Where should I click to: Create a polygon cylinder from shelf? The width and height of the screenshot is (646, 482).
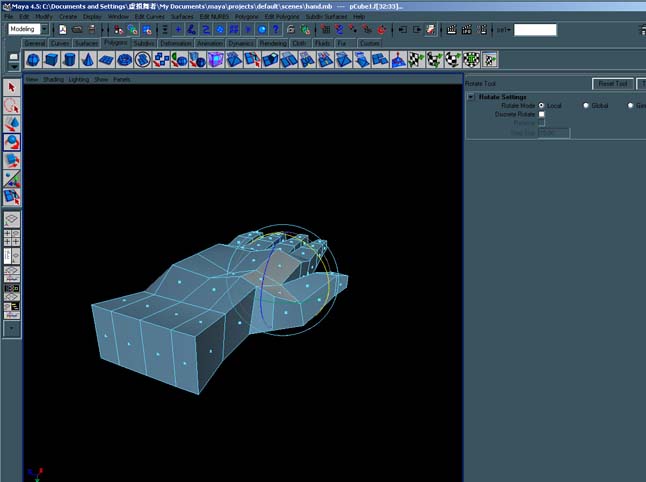[69, 60]
